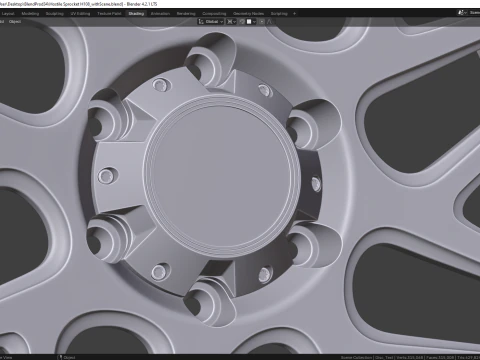Open the scene browse icon at top right
This screenshot has width=480, height=360.
462,13
